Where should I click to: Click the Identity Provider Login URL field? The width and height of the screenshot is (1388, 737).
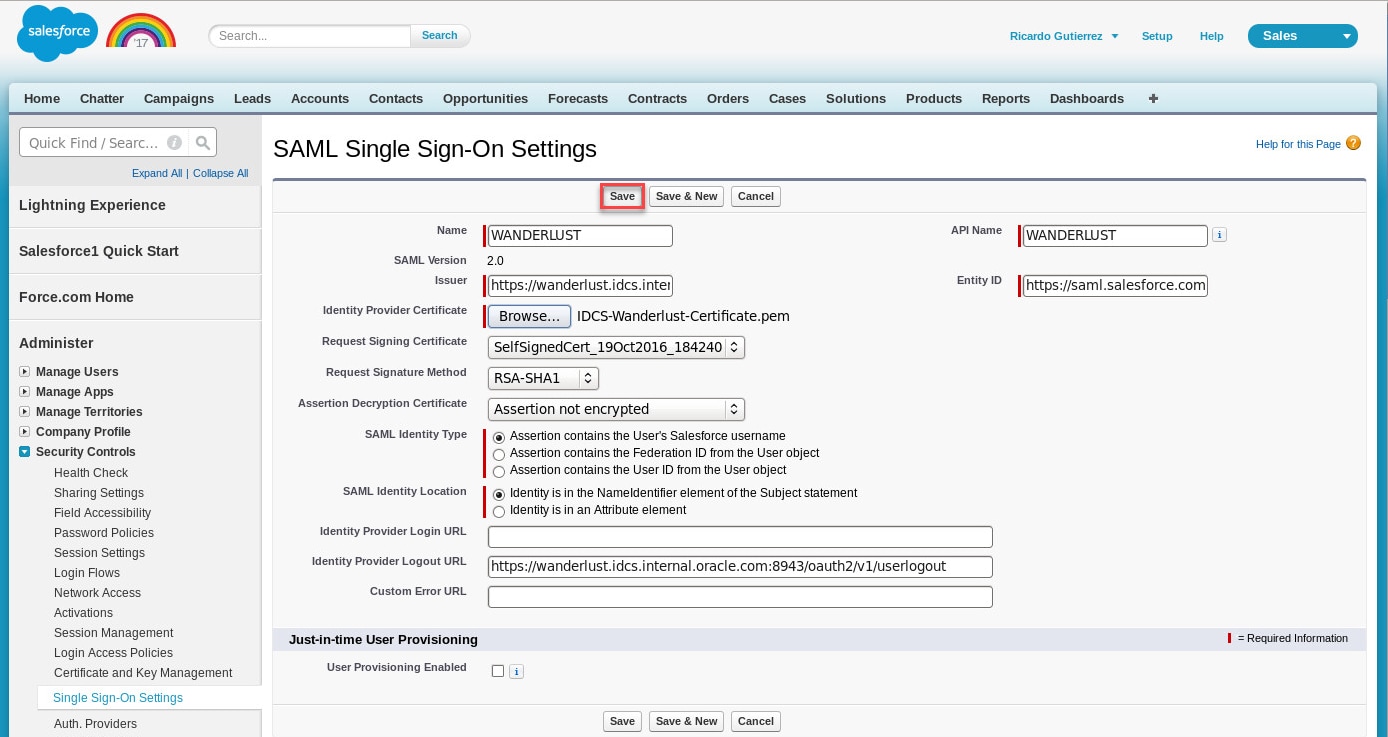tap(740, 537)
